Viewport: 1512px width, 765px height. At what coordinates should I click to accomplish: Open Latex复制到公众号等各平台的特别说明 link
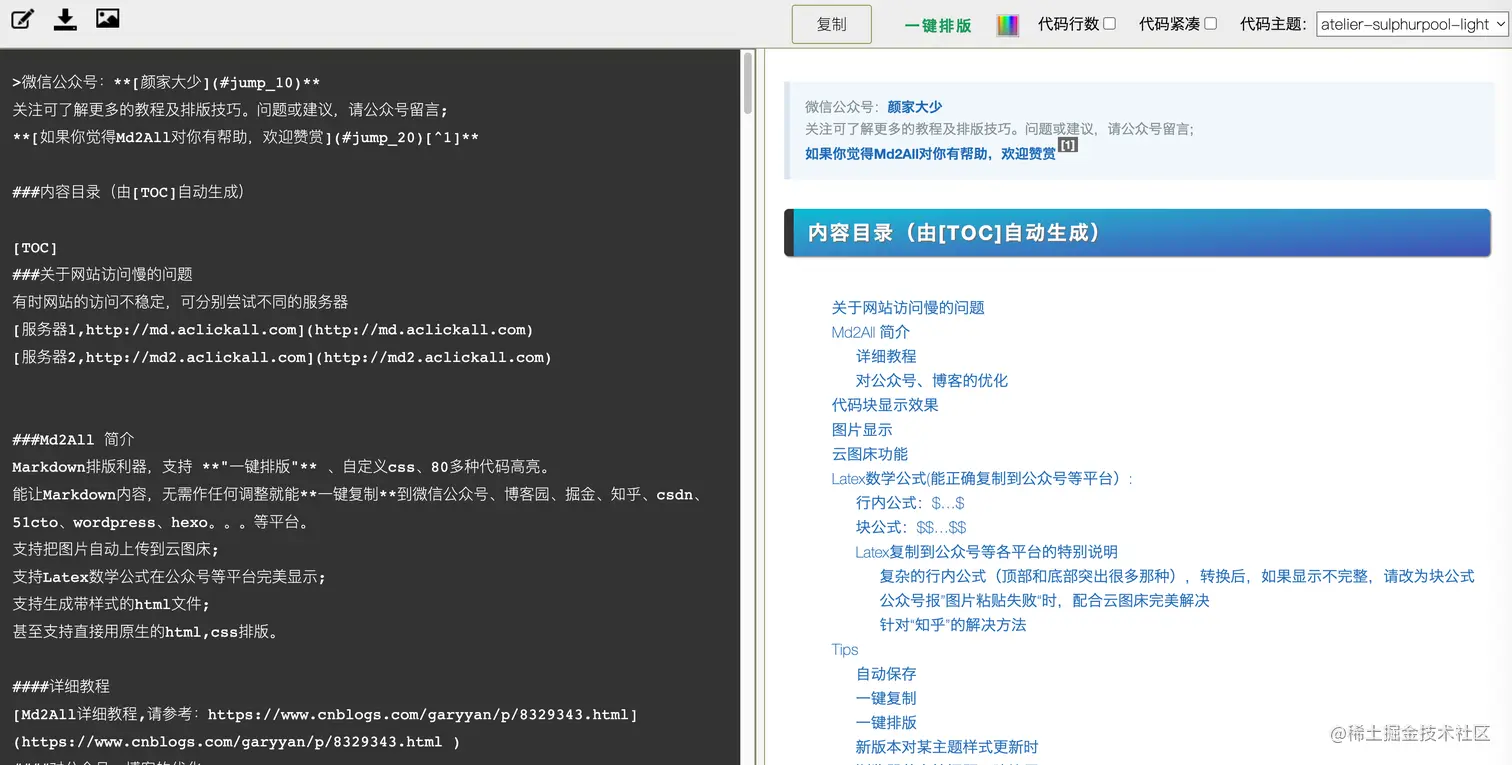coord(987,552)
